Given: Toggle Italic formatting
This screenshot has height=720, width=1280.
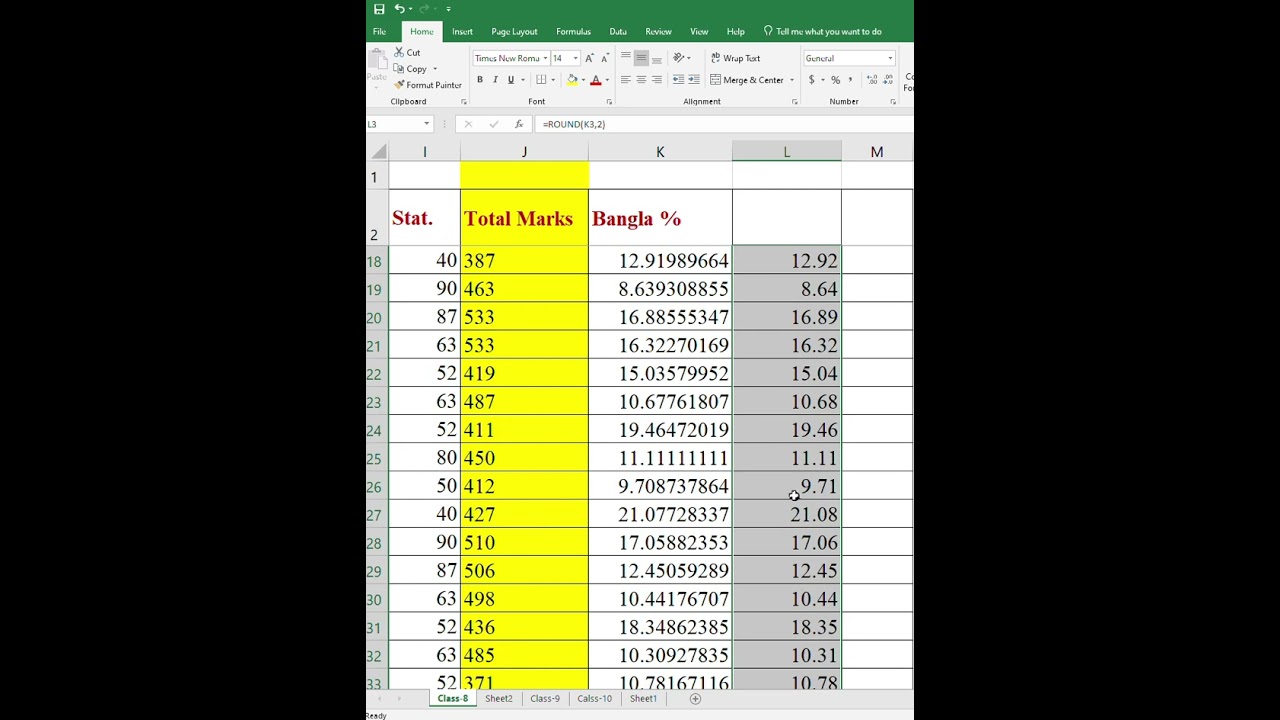Looking at the screenshot, I should tap(495, 80).
